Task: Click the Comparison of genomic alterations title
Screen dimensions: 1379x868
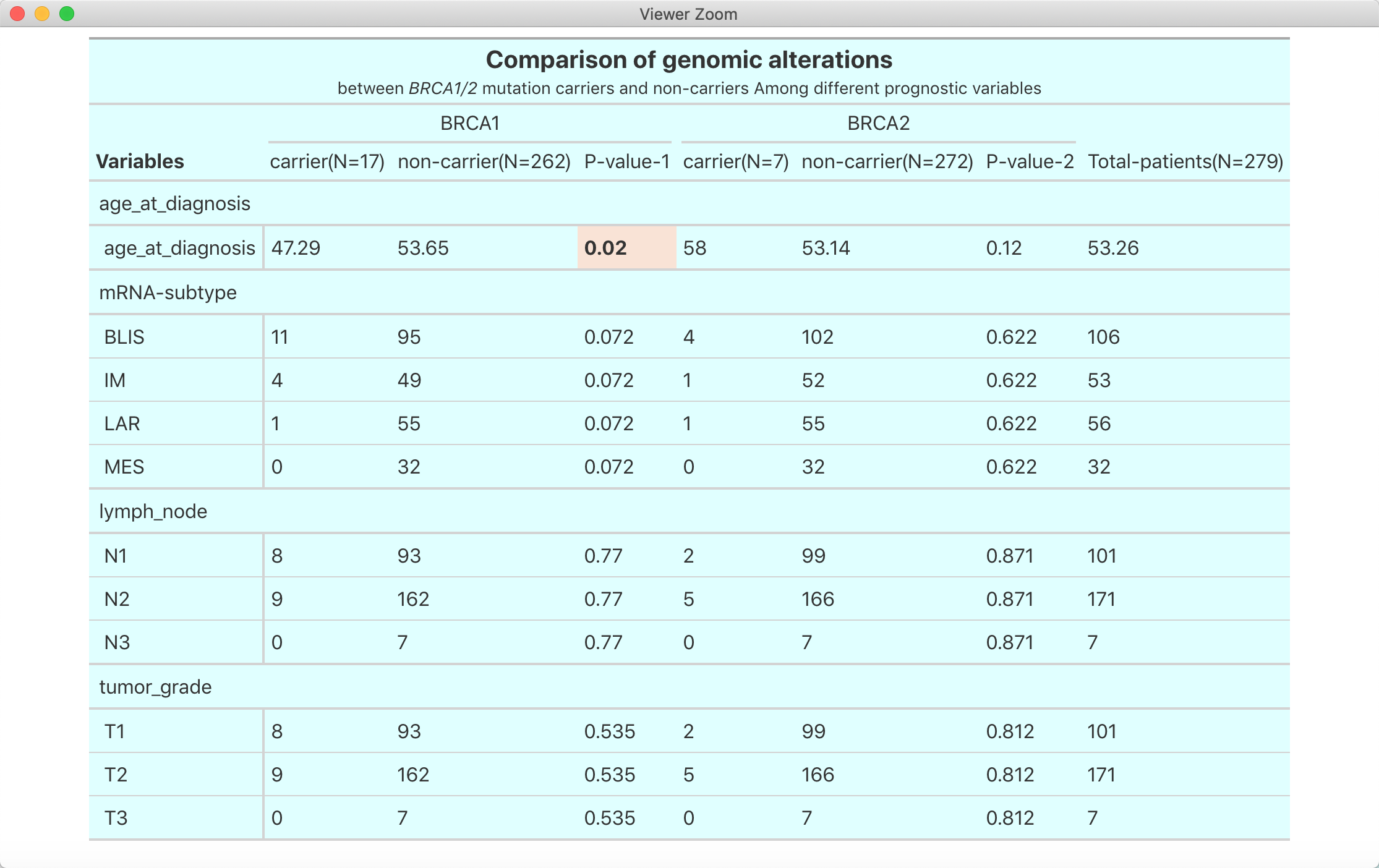Action: [x=689, y=60]
